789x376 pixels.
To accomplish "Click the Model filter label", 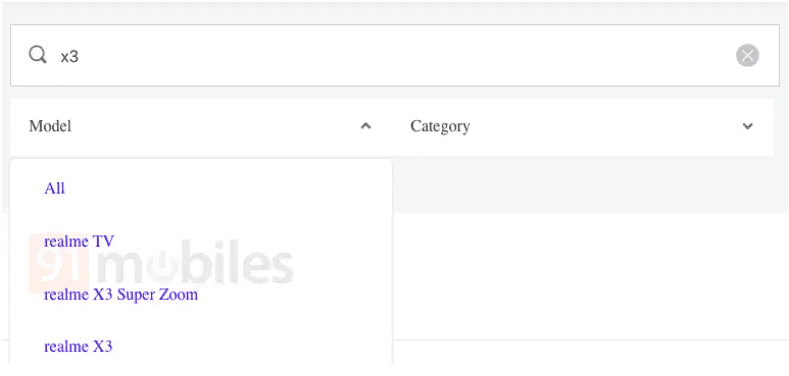I will [x=50, y=126].
